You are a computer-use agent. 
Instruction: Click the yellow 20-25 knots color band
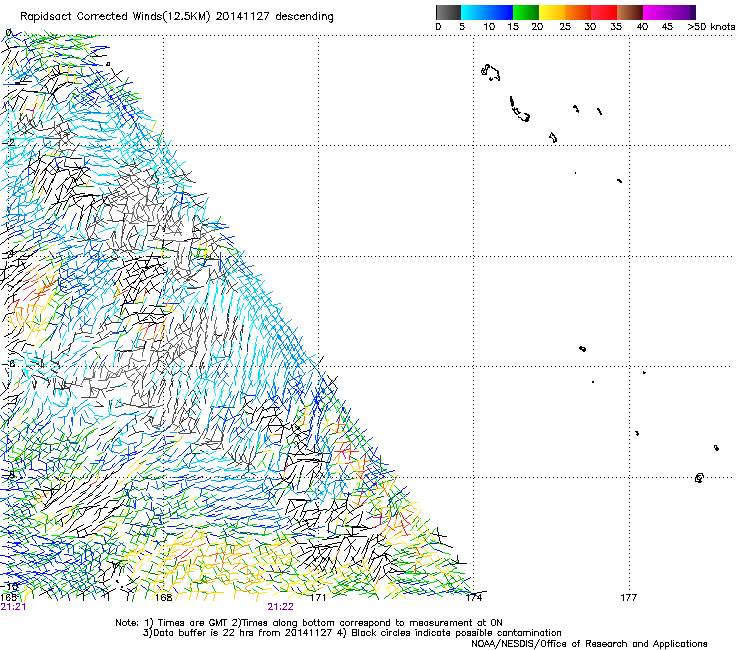(552, 12)
